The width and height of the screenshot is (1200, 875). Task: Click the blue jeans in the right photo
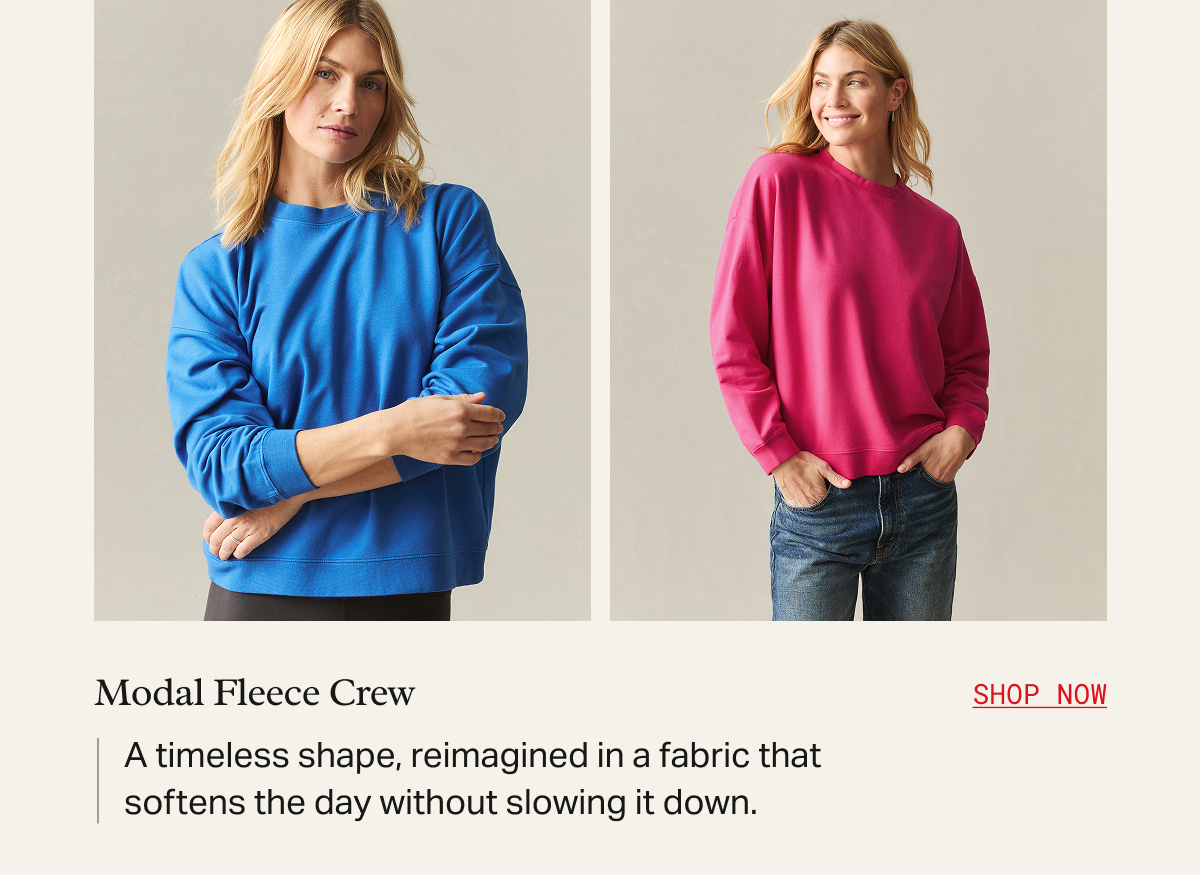pos(863,545)
